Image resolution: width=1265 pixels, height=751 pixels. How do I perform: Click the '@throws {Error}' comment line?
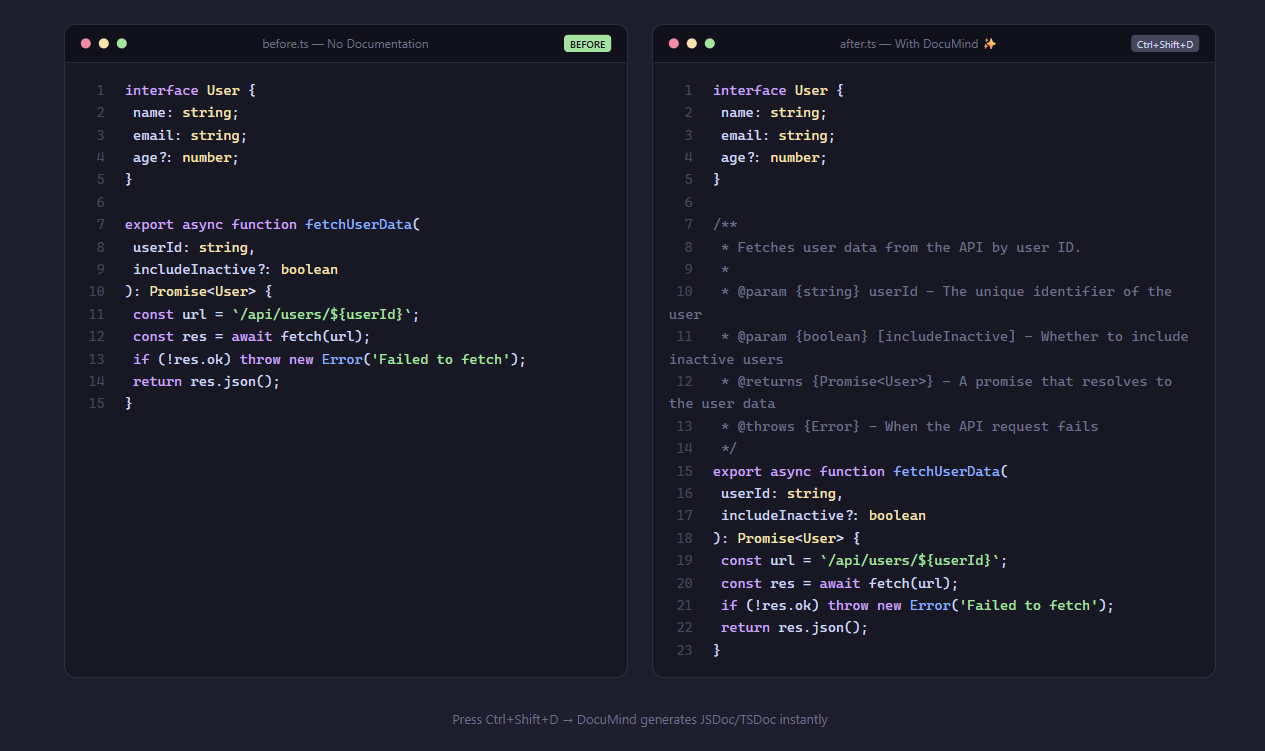(909, 426)
